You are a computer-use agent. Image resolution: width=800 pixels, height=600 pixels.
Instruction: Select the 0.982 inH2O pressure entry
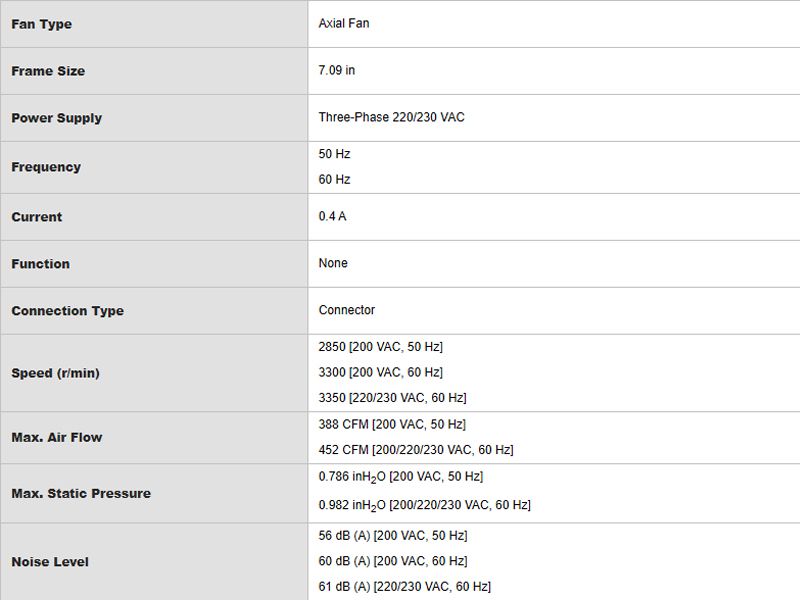point(424,505)
